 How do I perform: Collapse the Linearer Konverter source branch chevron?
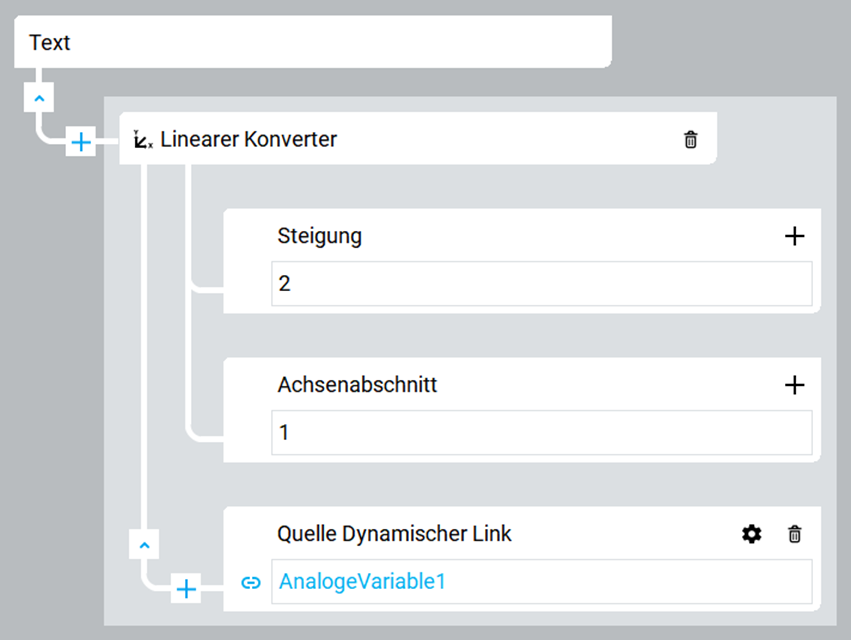[144, 544]
